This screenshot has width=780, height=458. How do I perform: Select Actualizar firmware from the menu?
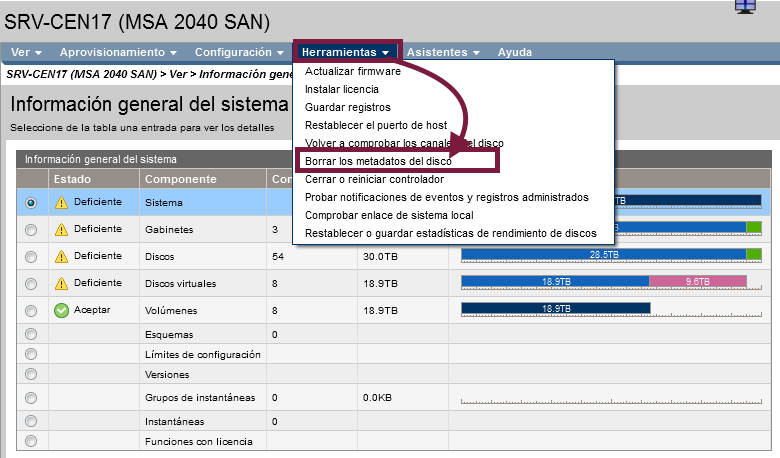[353, 71]
